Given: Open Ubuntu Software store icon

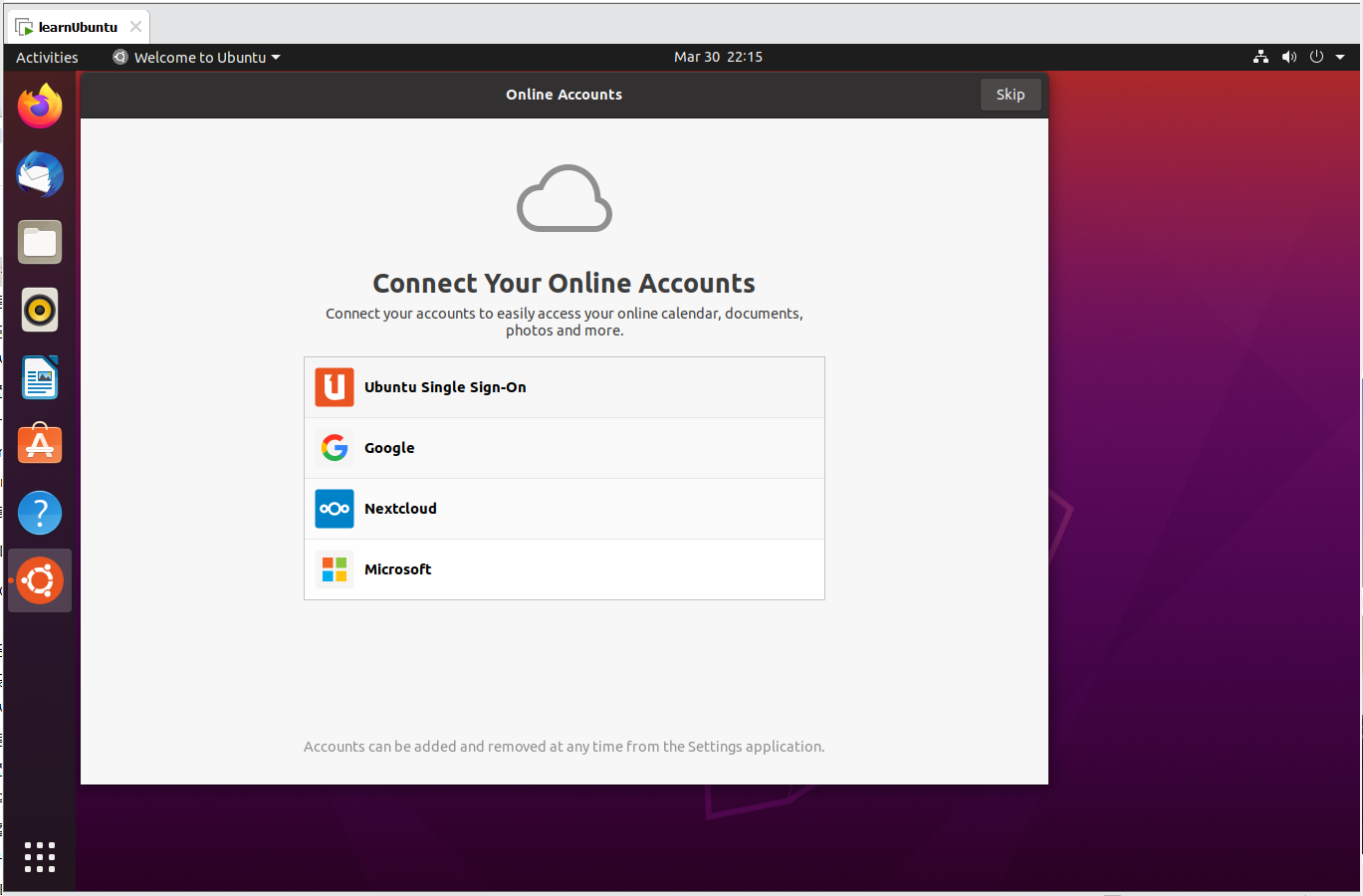Looking at the screenshot, I should [40, 444].
